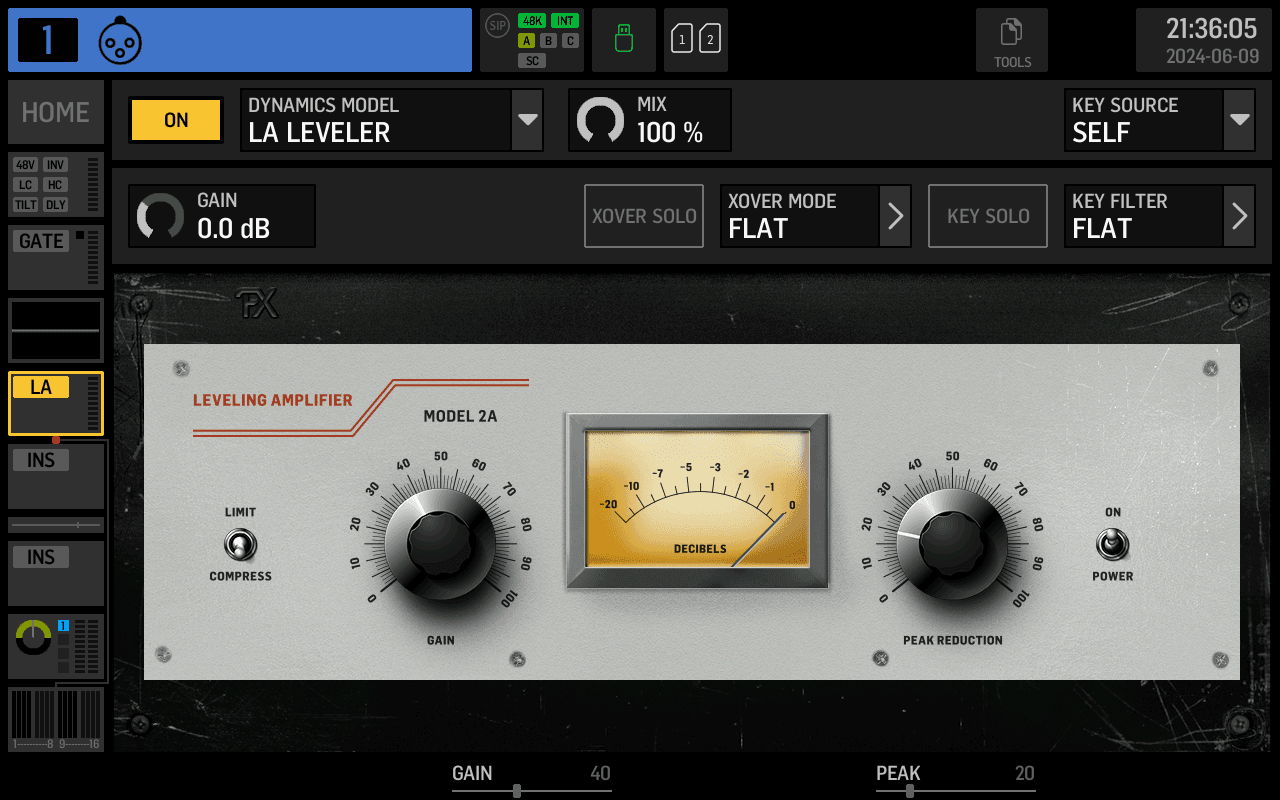Open the pan knob block in sidebar
1280x800 pixels.
tap(56, 647)
